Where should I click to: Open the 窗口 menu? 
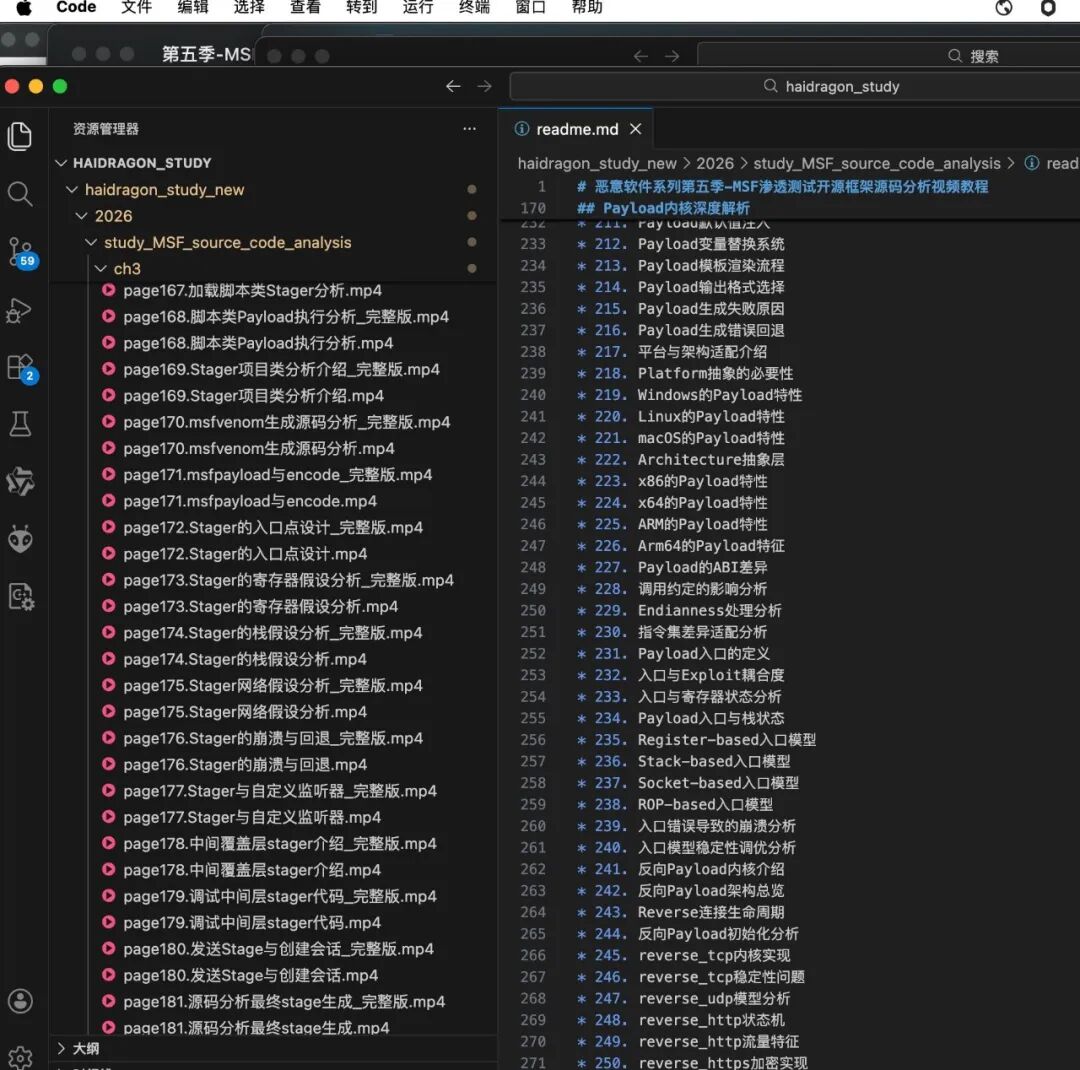coord(531,8)
